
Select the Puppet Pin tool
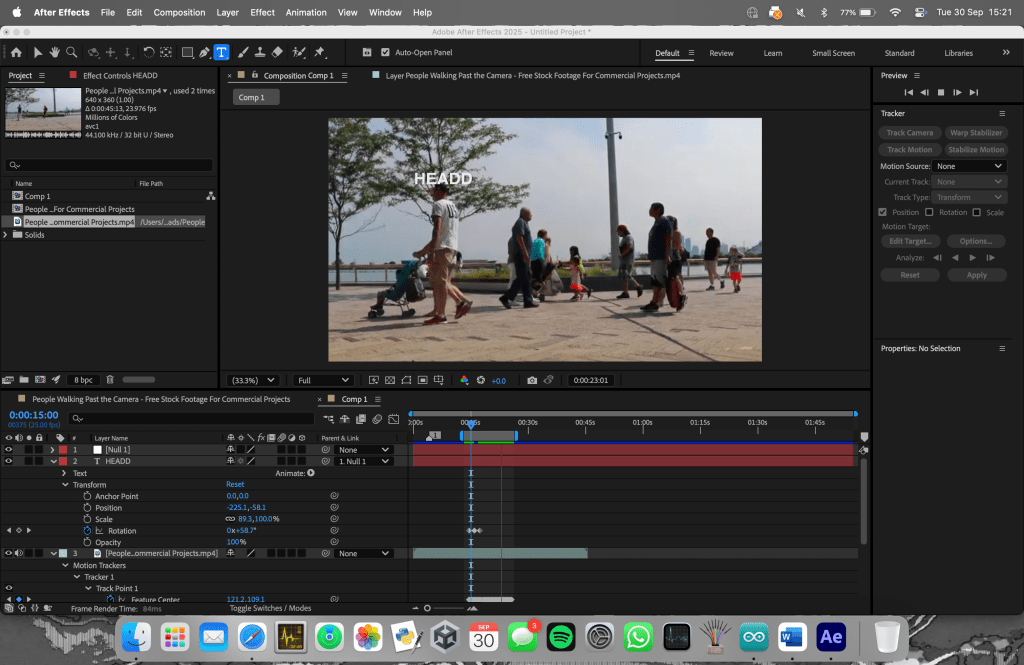319,52
